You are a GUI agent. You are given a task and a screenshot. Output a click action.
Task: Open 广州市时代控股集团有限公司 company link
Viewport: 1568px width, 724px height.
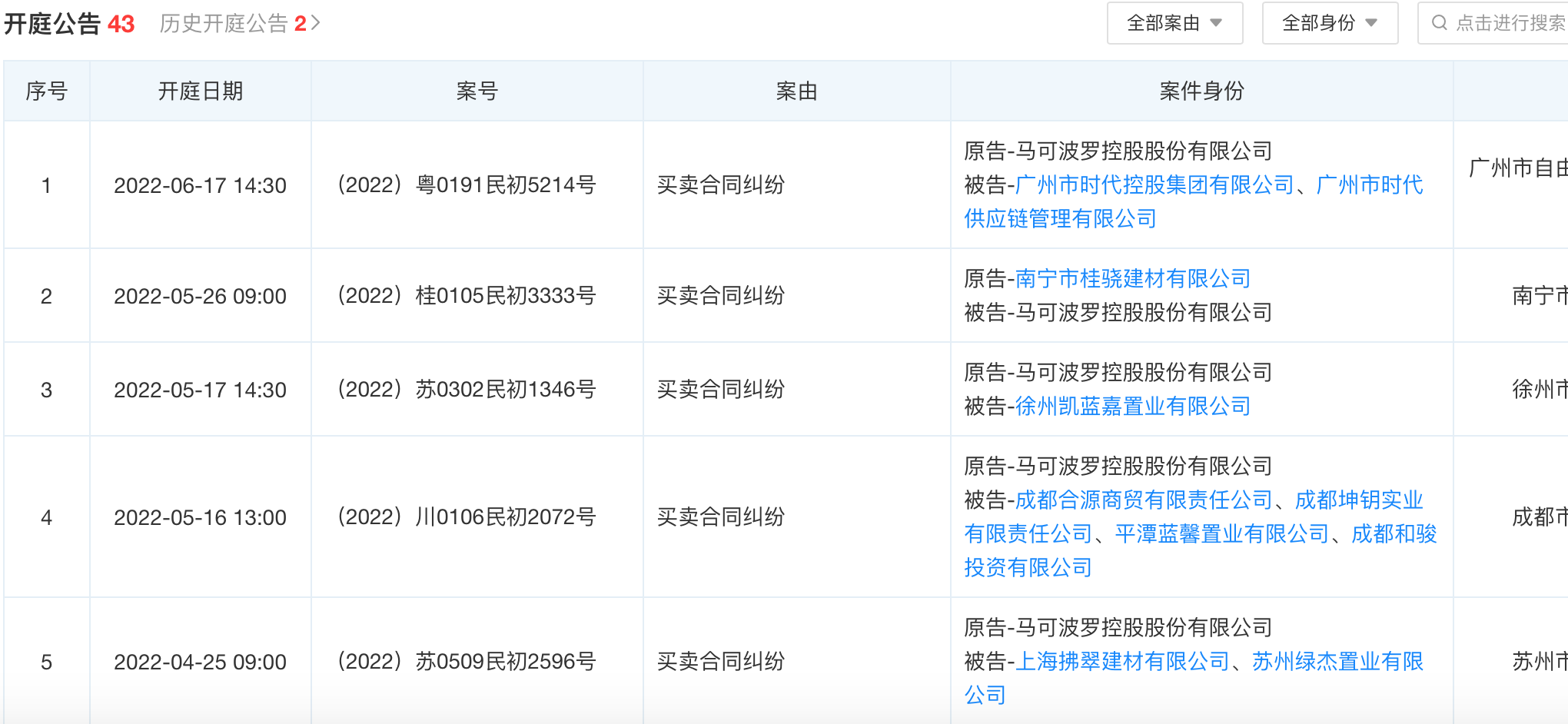[x=1154, y=185]
